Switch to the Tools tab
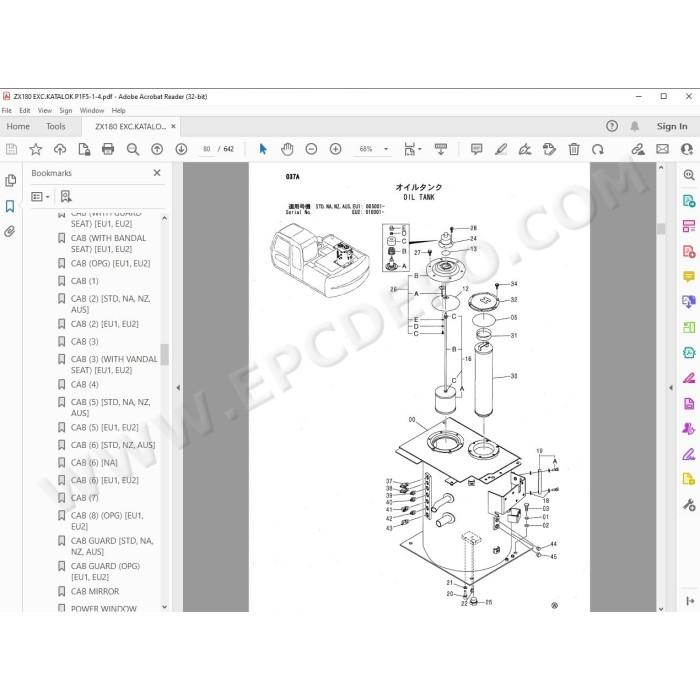 coord(56,126)
